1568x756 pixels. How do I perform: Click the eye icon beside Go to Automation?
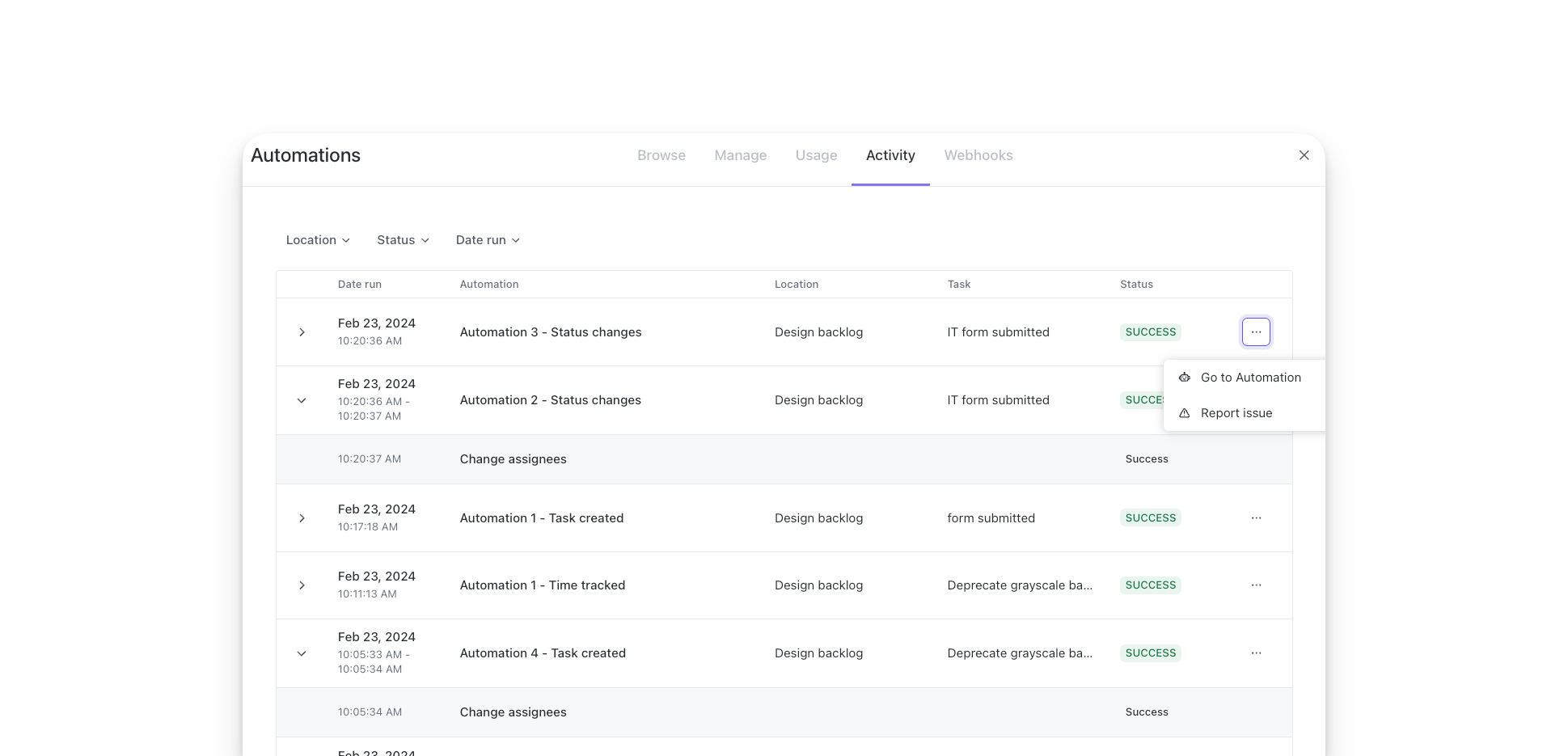(1184, 377)
